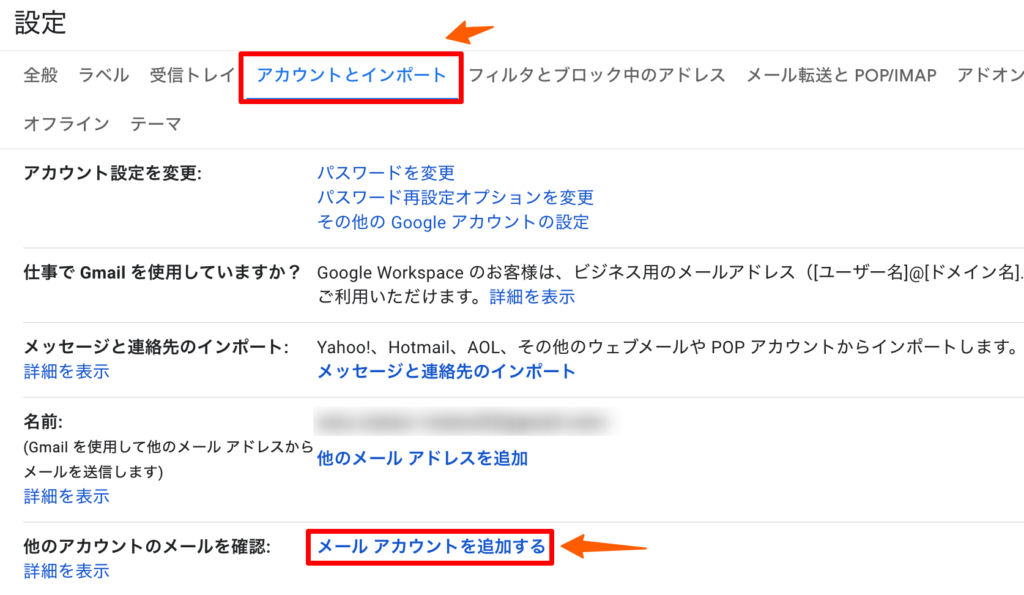Open the テーマ tab
This screenshot has height=595, width=1024.
(156, 124)
